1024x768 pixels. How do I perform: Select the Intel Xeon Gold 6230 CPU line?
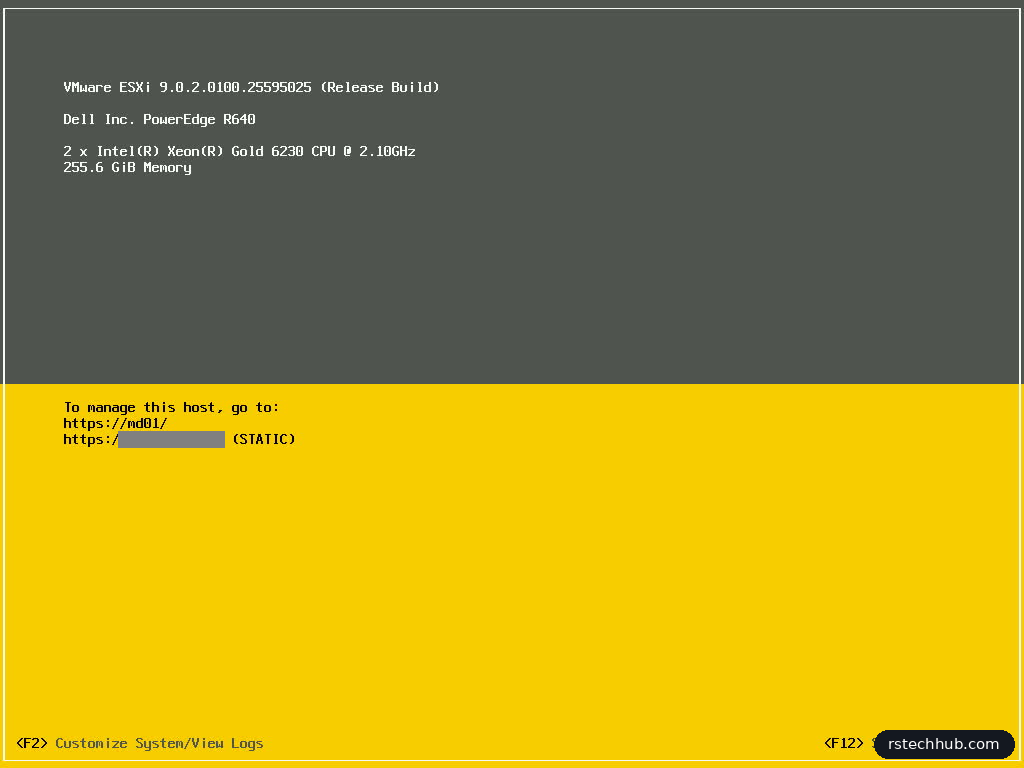tap(240, 152)
